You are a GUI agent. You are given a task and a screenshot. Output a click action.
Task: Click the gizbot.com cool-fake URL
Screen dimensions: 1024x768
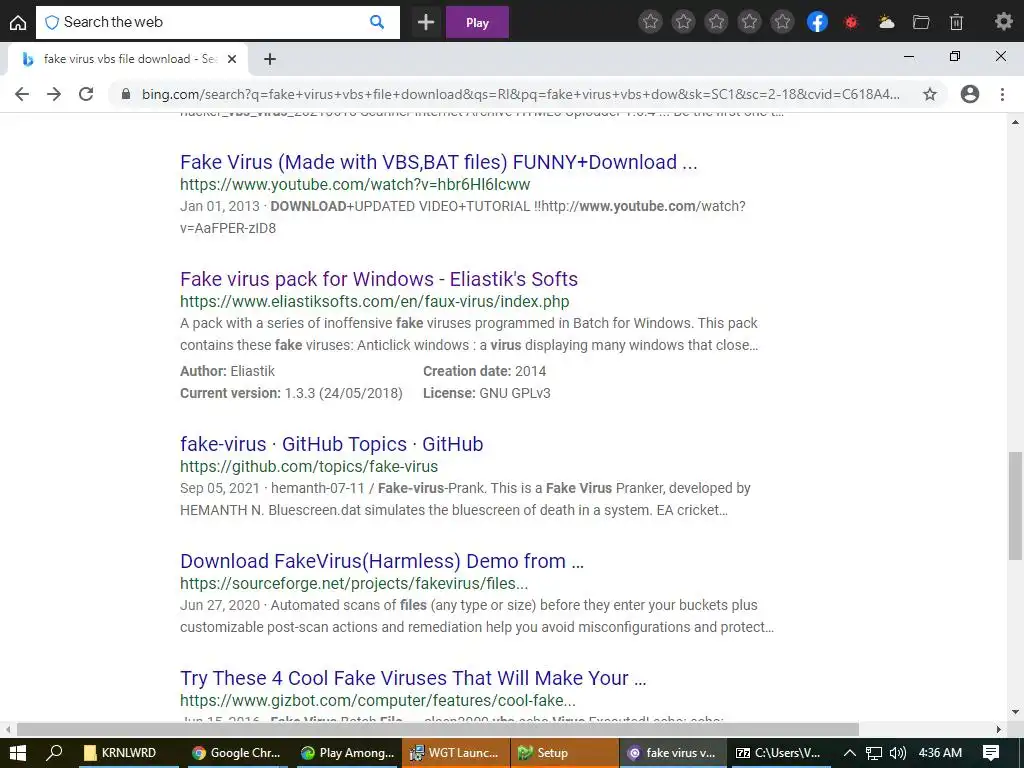pos(377,700)
